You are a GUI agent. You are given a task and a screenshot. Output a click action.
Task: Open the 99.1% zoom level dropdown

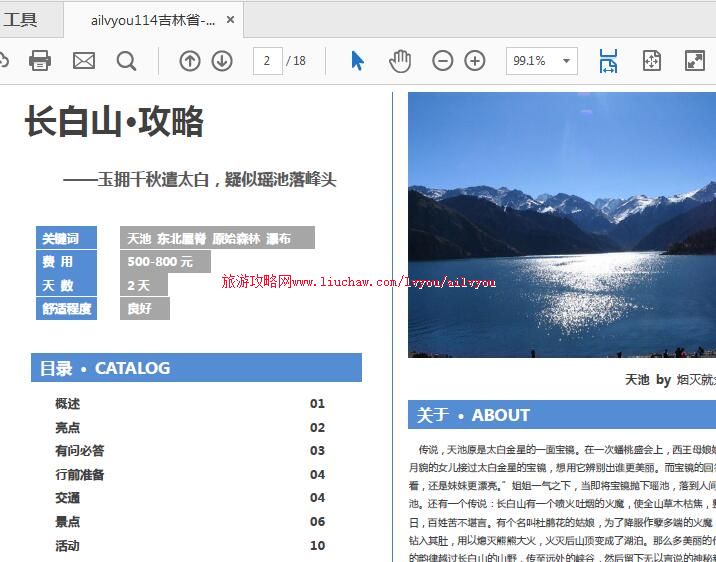567,61
